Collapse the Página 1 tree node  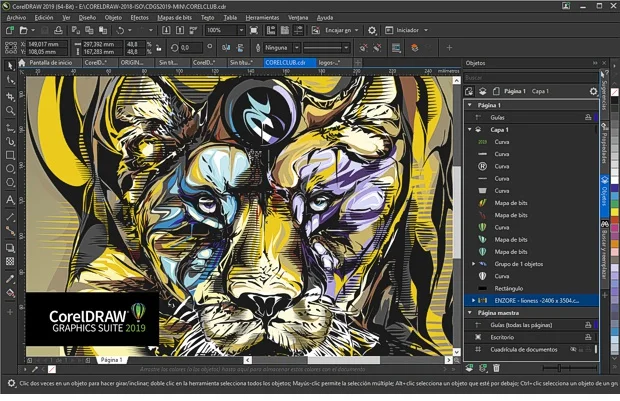coord(470,105)
